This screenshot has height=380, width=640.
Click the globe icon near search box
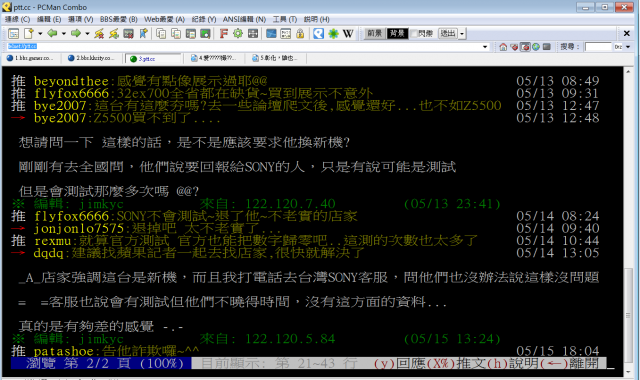(536, 47)
